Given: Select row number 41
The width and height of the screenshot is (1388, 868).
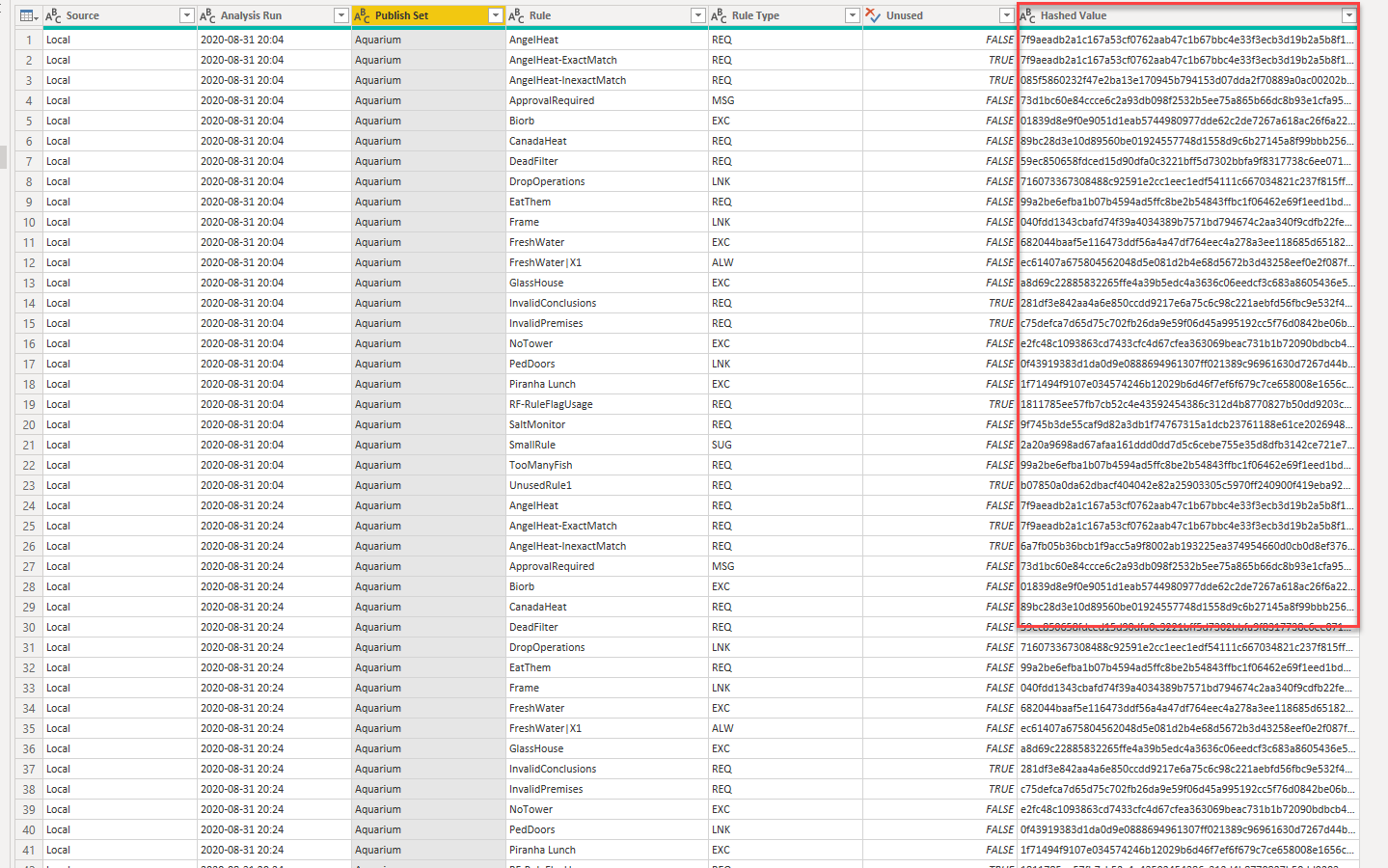Looking at the screenshot, I should click(29, 850).
